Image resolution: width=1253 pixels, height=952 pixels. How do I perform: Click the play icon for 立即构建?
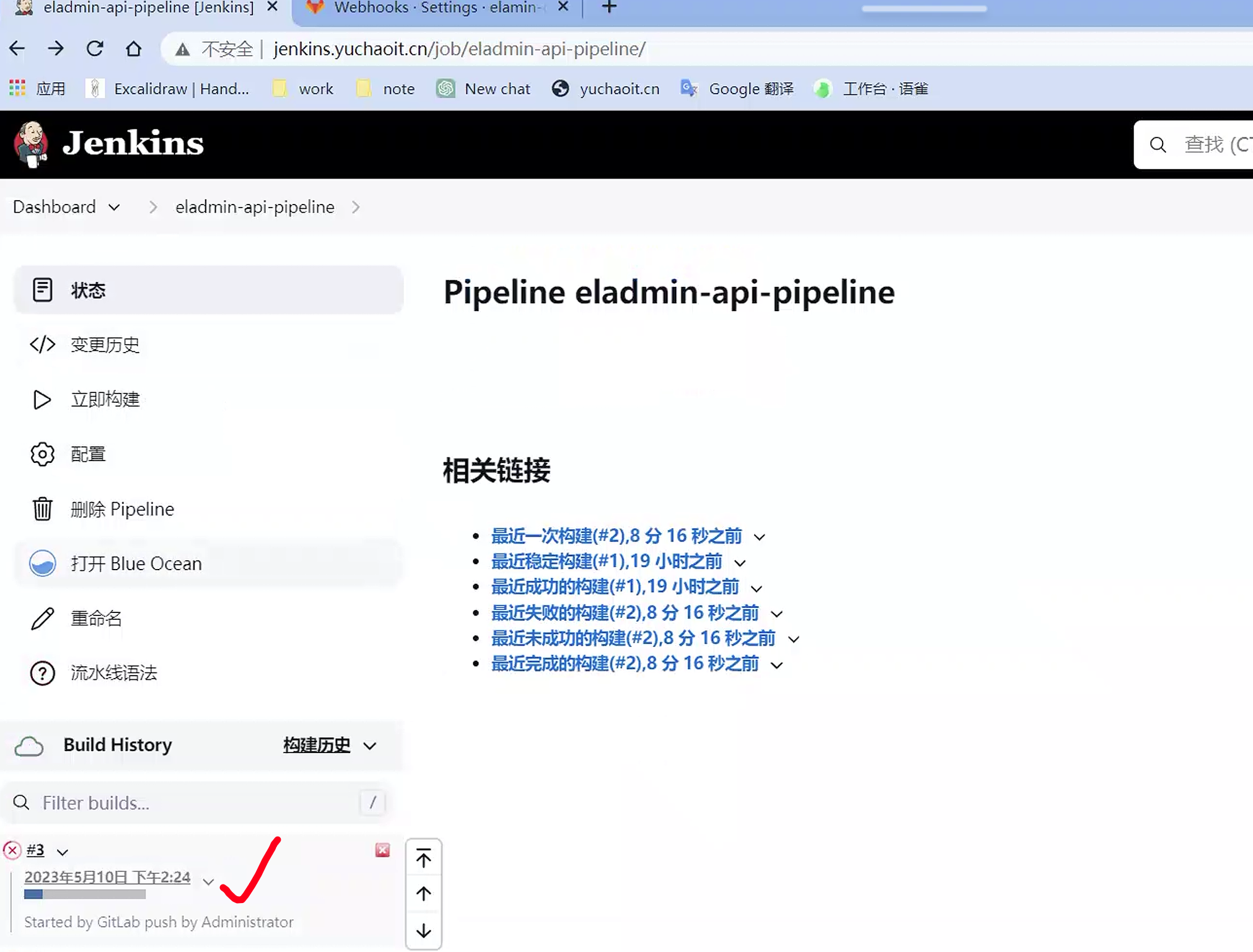pos(42,400)
